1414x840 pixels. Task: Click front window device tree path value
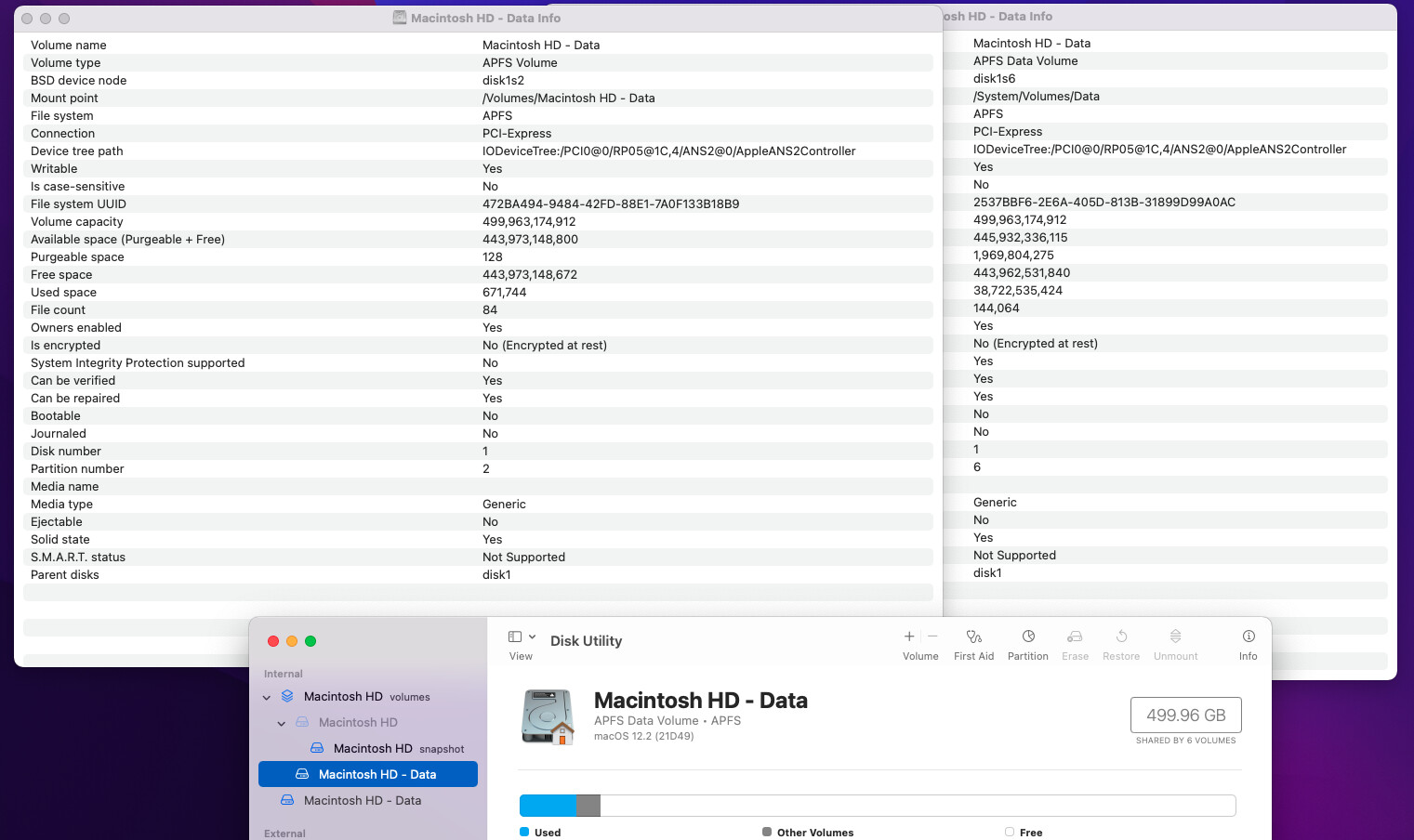click(x=668, y=151)
